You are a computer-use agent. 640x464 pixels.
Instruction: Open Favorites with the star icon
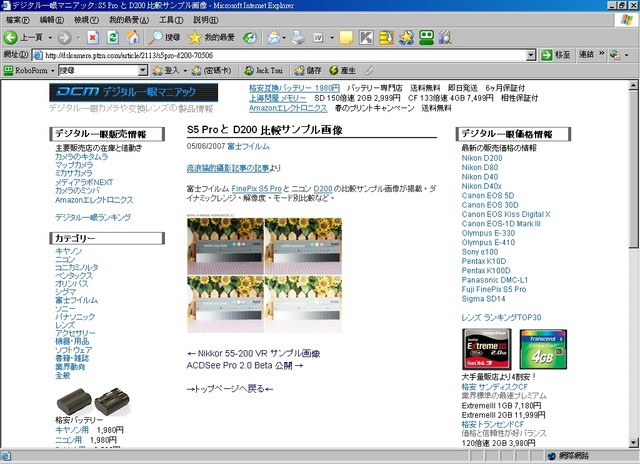click(195, 38)
